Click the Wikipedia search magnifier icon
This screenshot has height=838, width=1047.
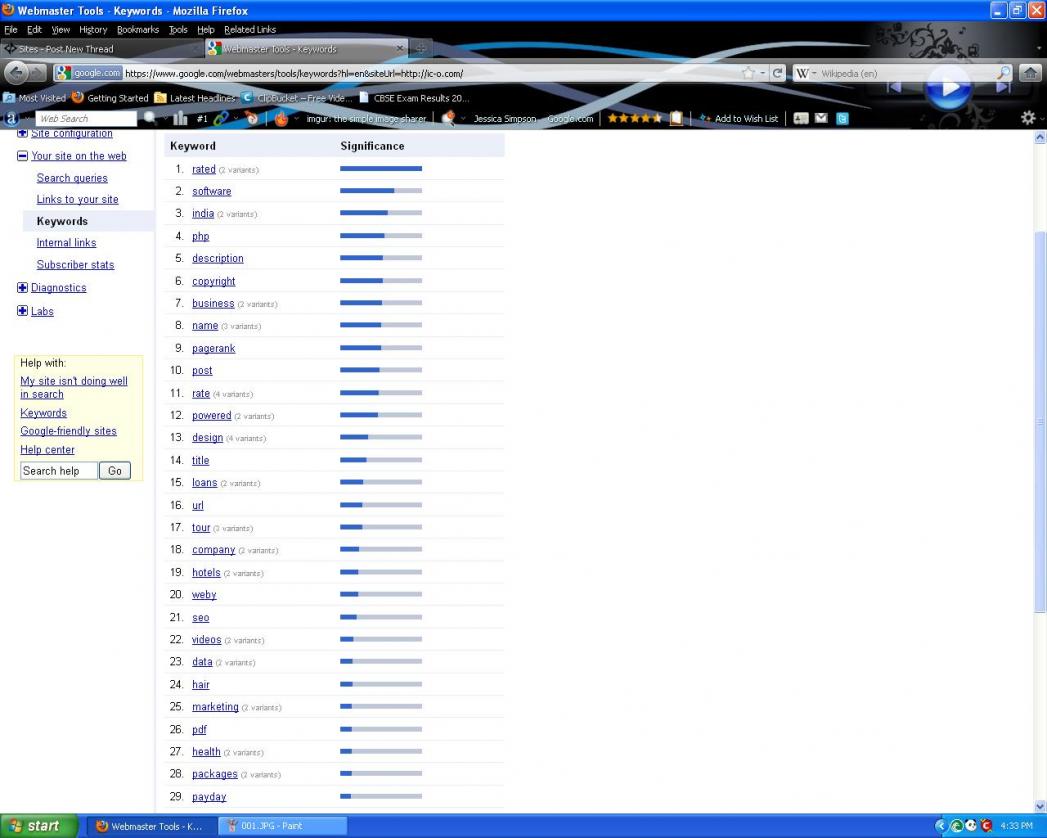[1004, 73]
